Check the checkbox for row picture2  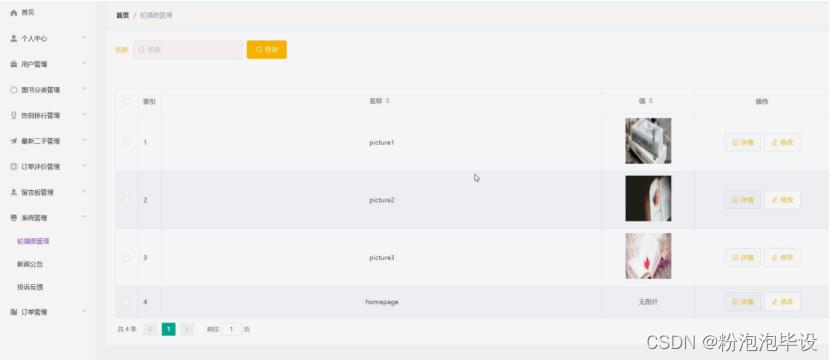126,200
